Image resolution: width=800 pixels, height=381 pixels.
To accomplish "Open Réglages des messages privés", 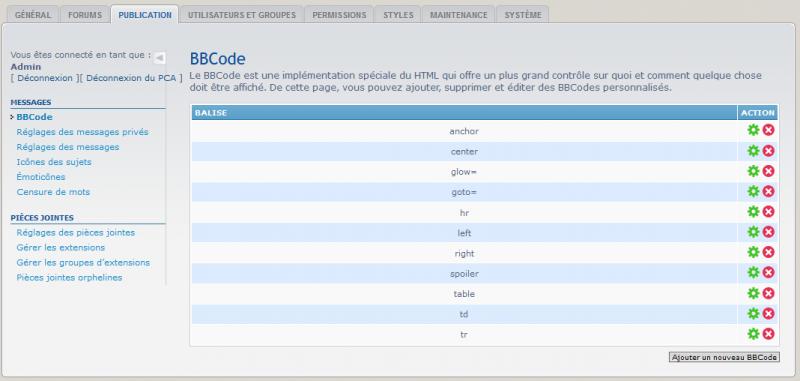I will 82,132.
